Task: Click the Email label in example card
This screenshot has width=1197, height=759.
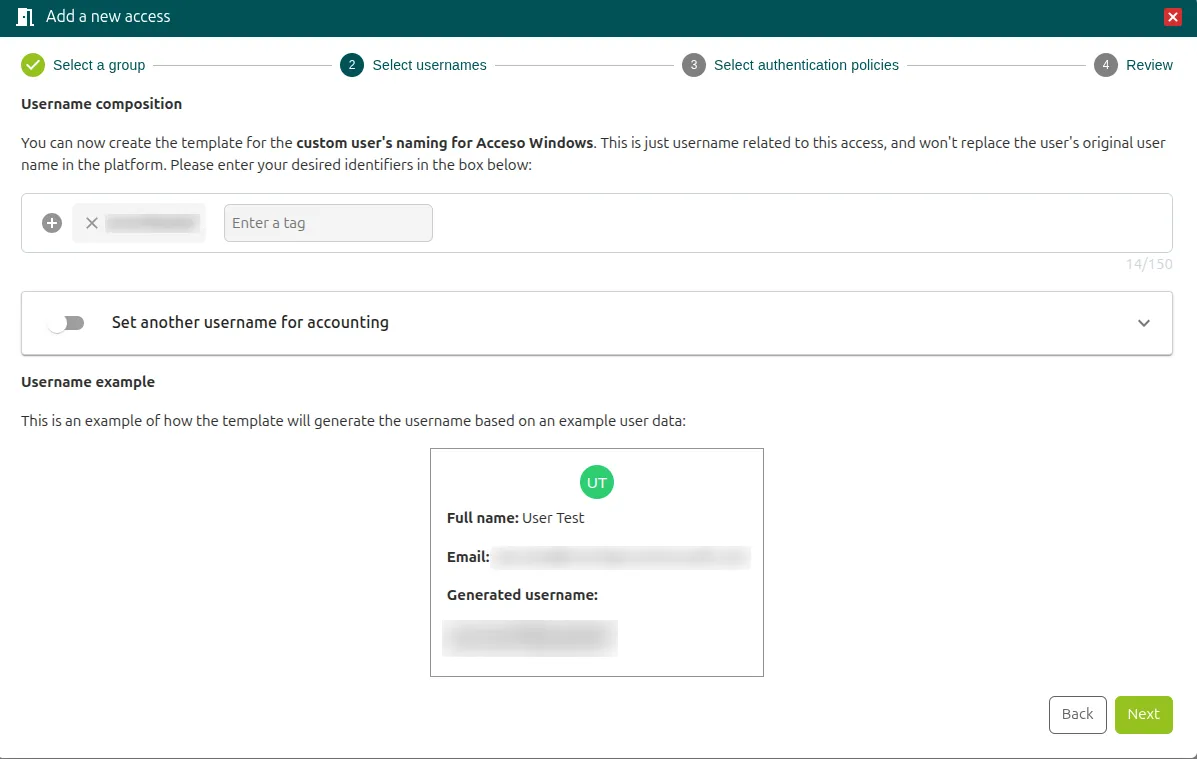Action: pyautogui.click(x=468, y=557)
